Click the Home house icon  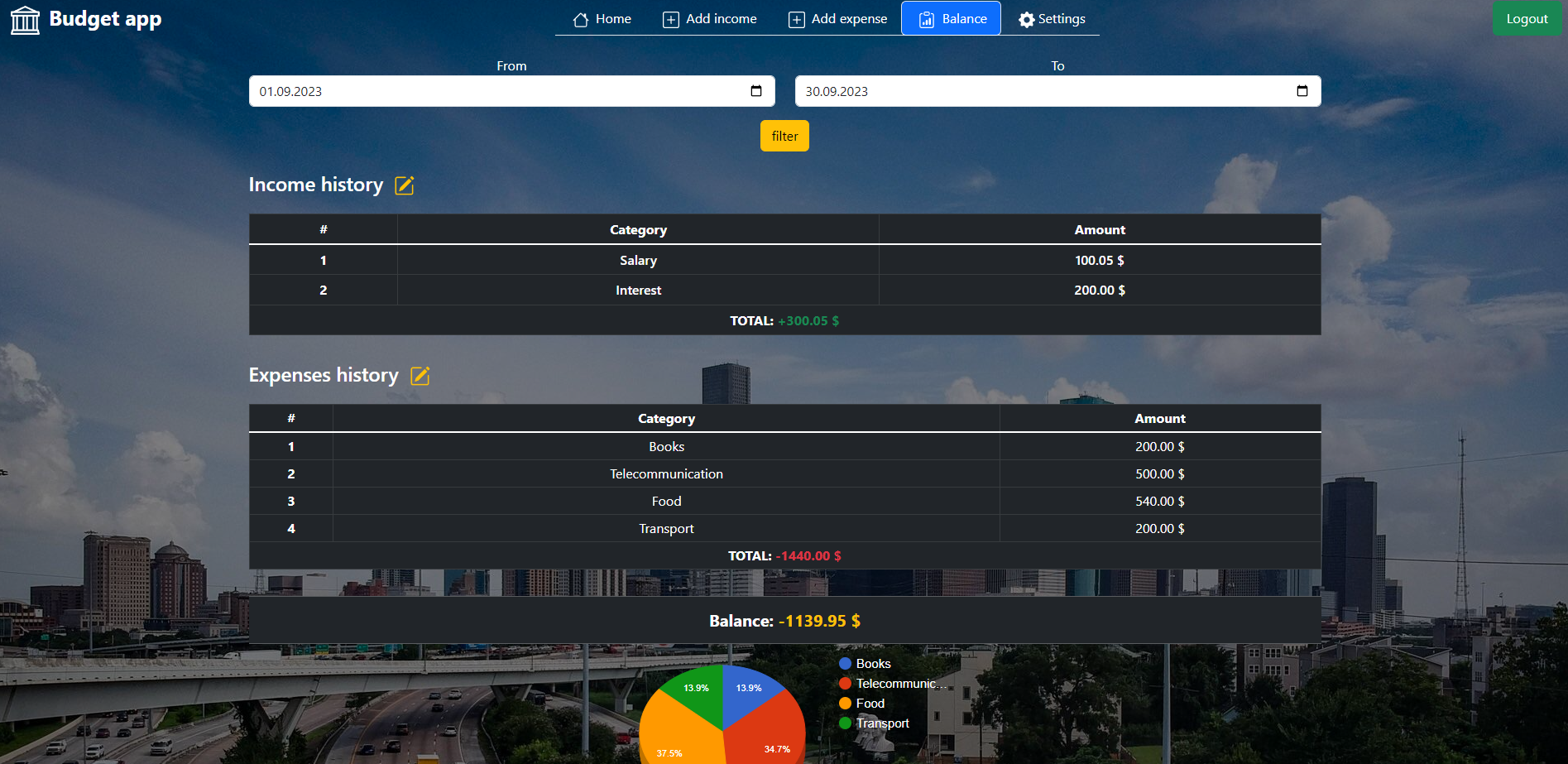(x=581, y=19)
